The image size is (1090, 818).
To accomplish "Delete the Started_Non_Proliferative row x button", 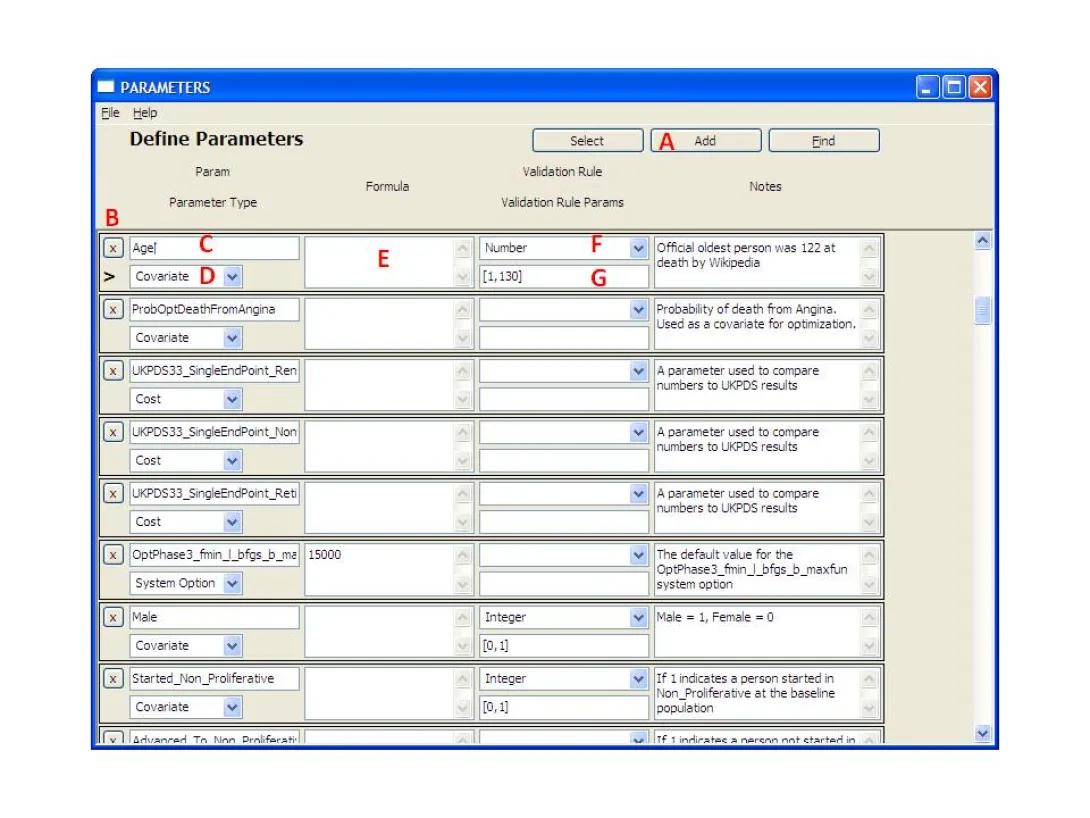I will [x=113, y=678].
